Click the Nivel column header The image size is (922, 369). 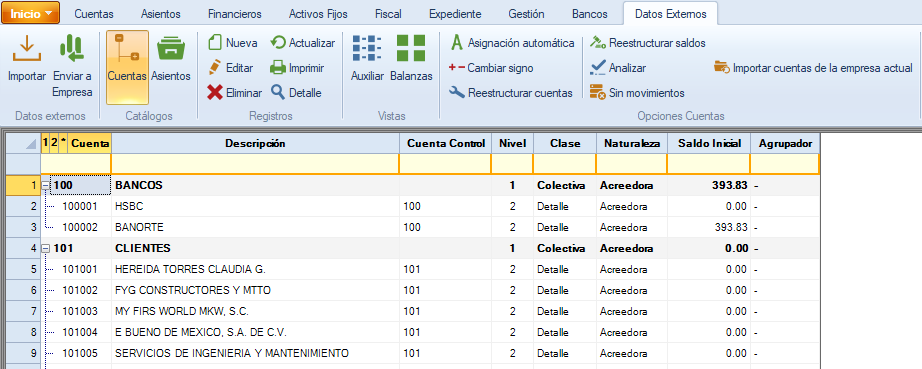(x=512, y=143)
